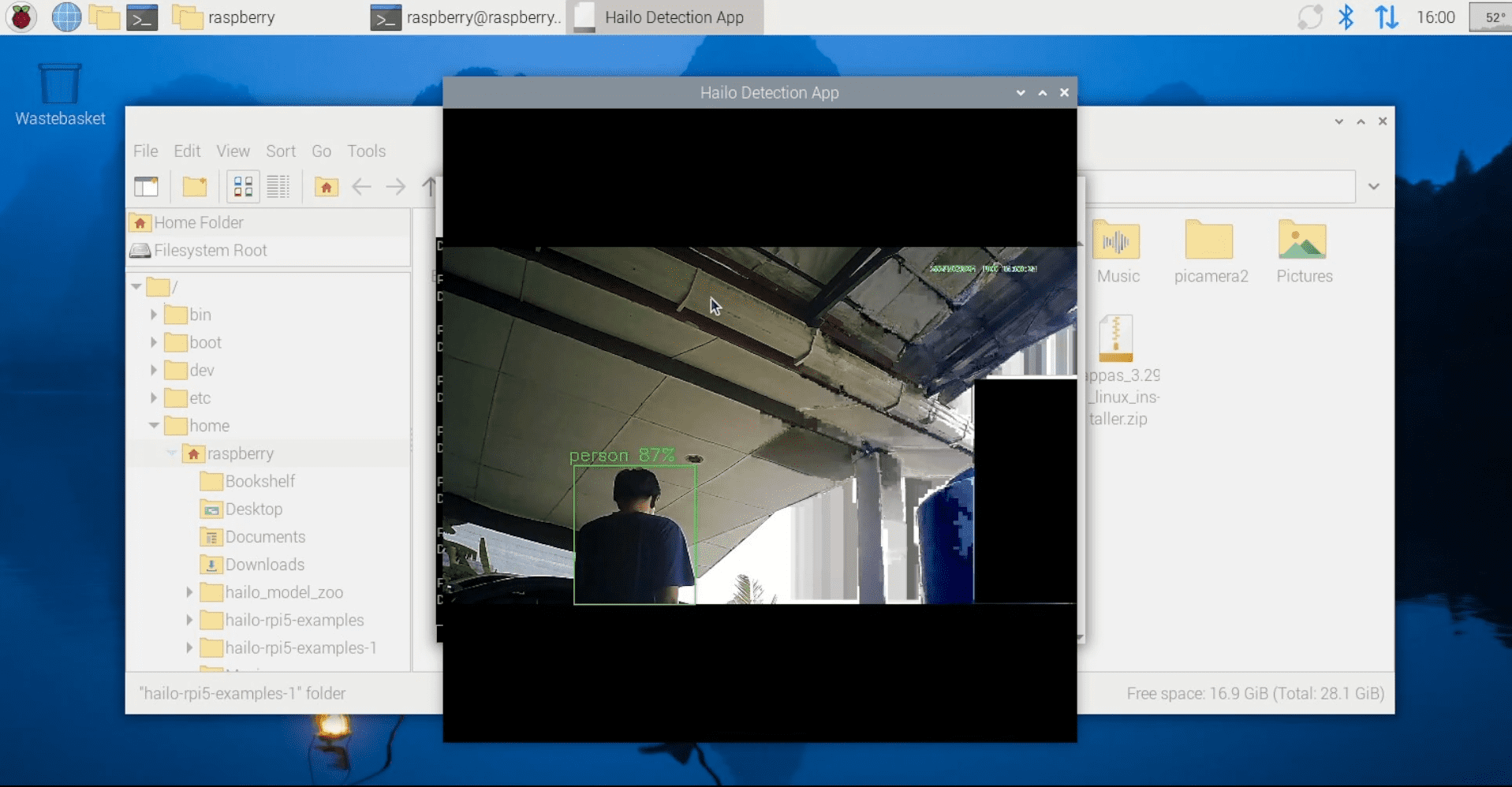Open the Tools menu
The height and width of the screenshot is (787, 1512).
point(365,151)
